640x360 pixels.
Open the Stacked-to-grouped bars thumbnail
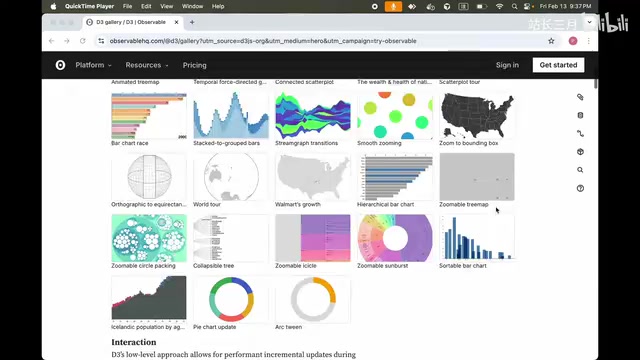[x=231, y=116]
